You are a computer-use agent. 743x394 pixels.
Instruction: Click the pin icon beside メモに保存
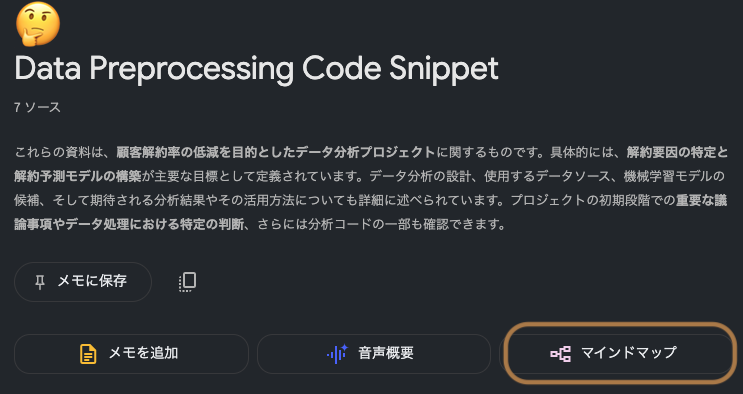pyautogui.click(x=40, y=283)
